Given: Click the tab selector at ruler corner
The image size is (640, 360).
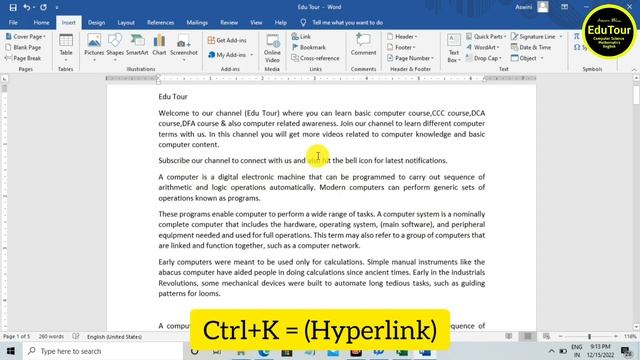Looking at the screenshot, I should pos(4,78).
